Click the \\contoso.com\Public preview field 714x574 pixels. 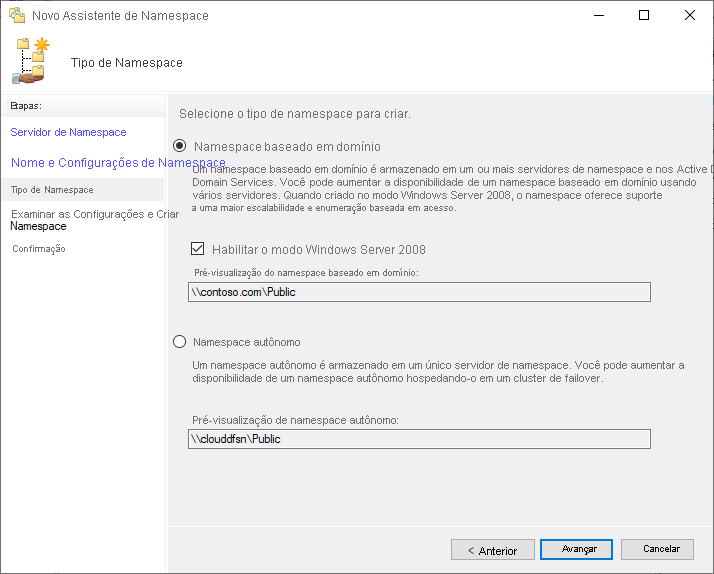419,292
